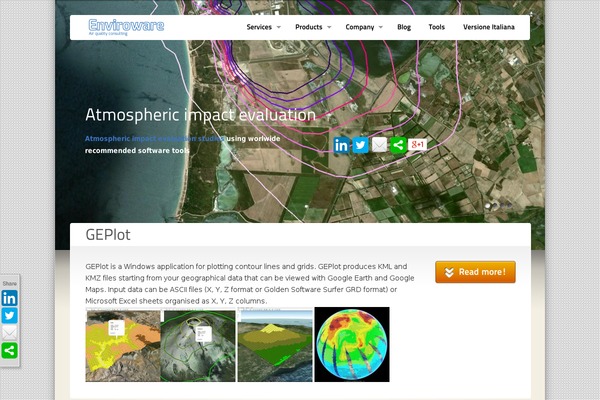The height and width of the screenshot is (400, 600).
Task: Click the email share icon in the hero banner
Action: pos(379,145)
